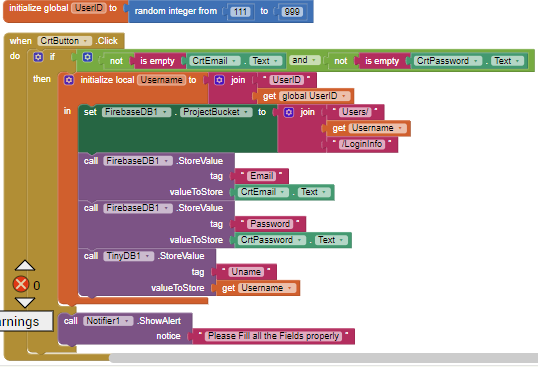Click the 999 number field

(x=292, y=12)
